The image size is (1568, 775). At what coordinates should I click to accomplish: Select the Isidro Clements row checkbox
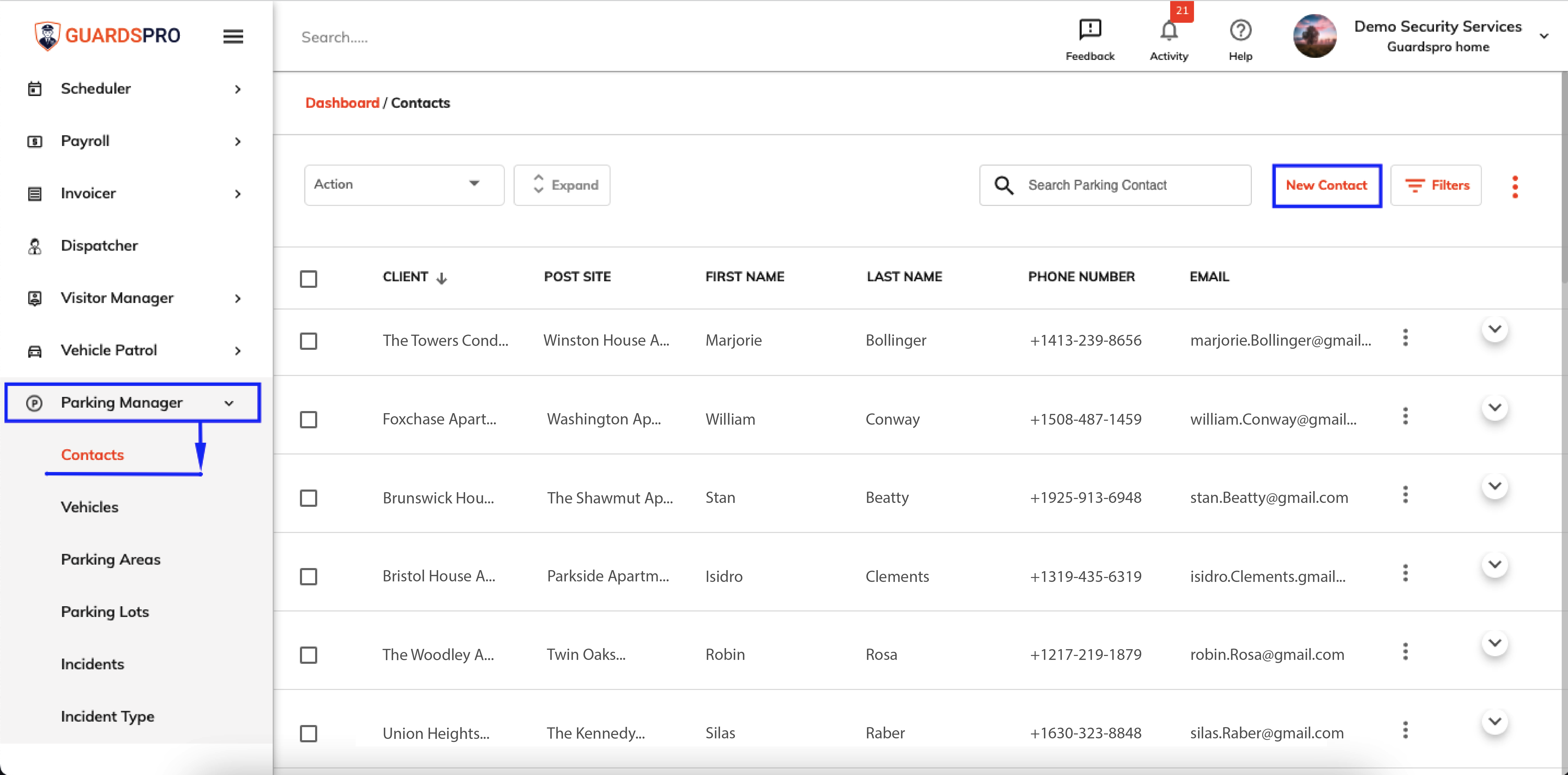[x=309, y=577]
